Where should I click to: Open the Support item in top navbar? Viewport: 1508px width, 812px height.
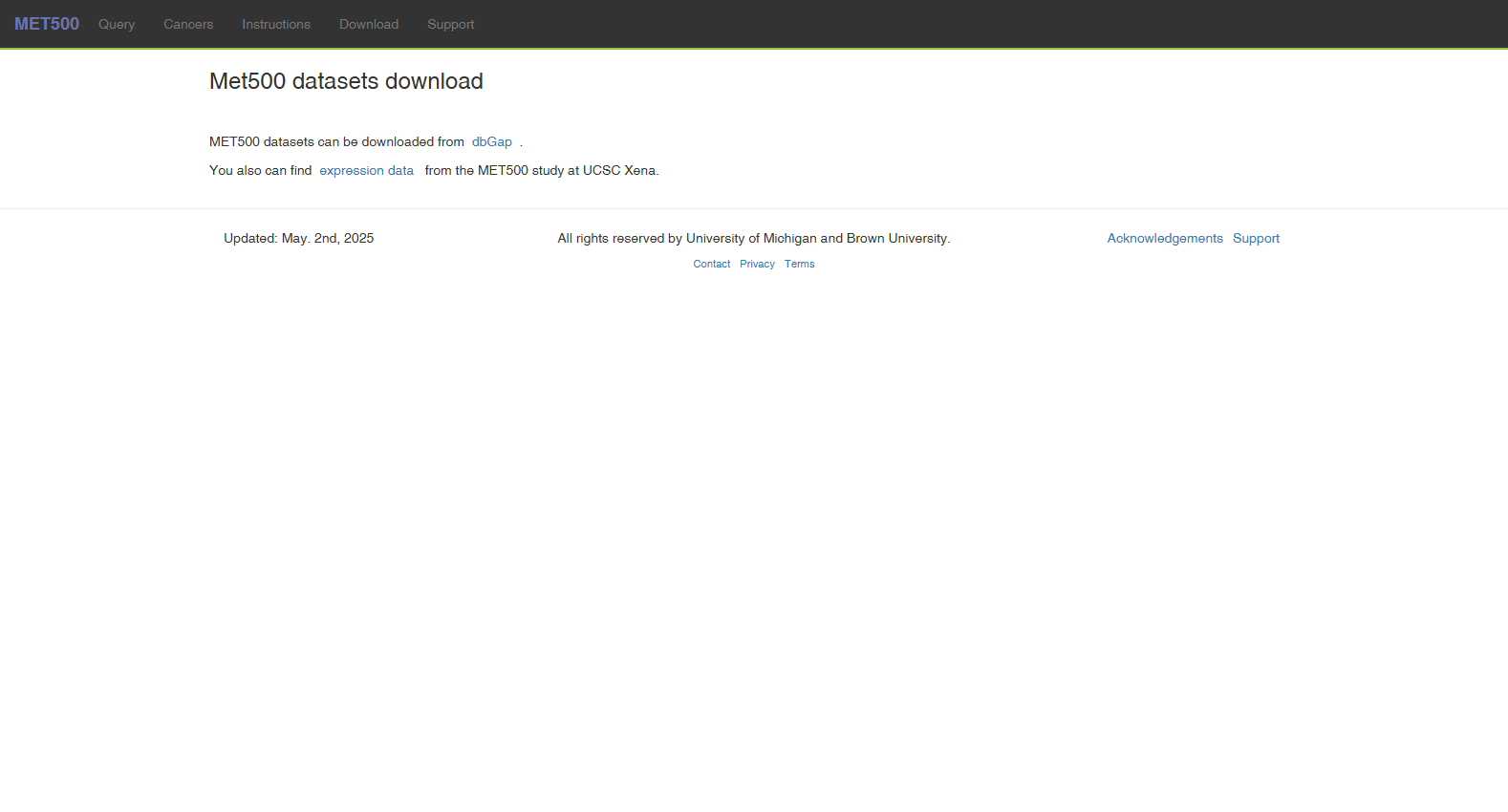click(451, 24)
